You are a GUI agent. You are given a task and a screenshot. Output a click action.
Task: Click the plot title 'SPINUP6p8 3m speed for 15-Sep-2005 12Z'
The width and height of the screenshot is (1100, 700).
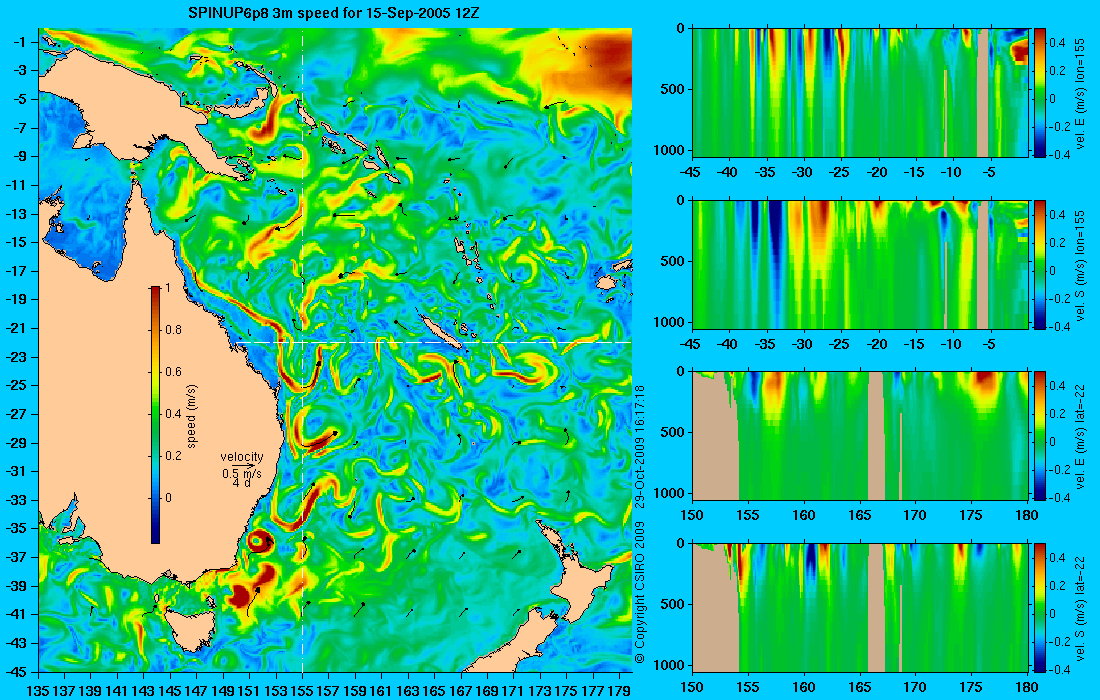(x=334, y=13)
